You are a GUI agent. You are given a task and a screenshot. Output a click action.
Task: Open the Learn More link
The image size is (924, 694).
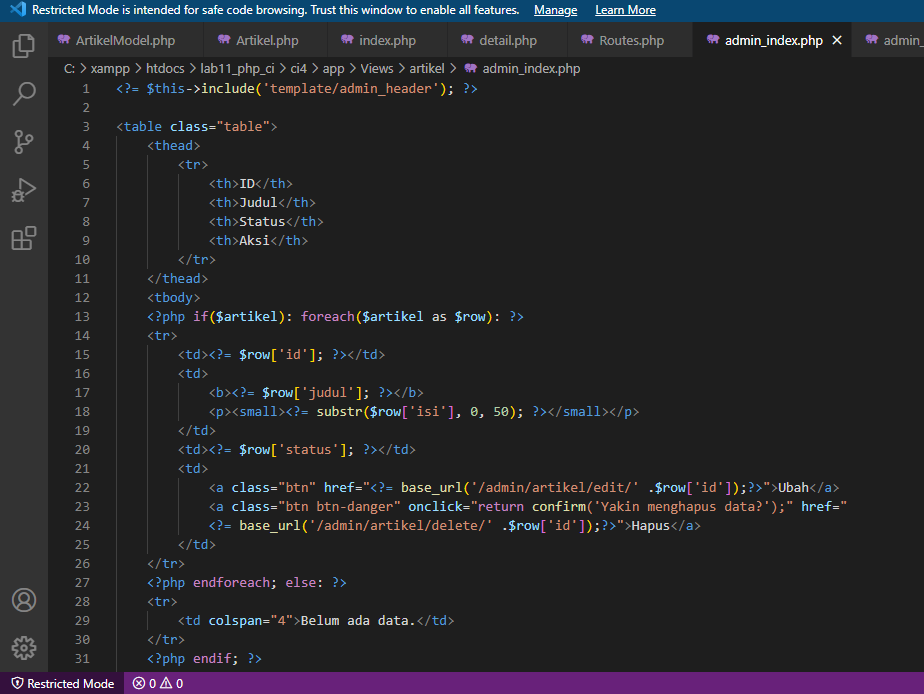click(625, 9)
